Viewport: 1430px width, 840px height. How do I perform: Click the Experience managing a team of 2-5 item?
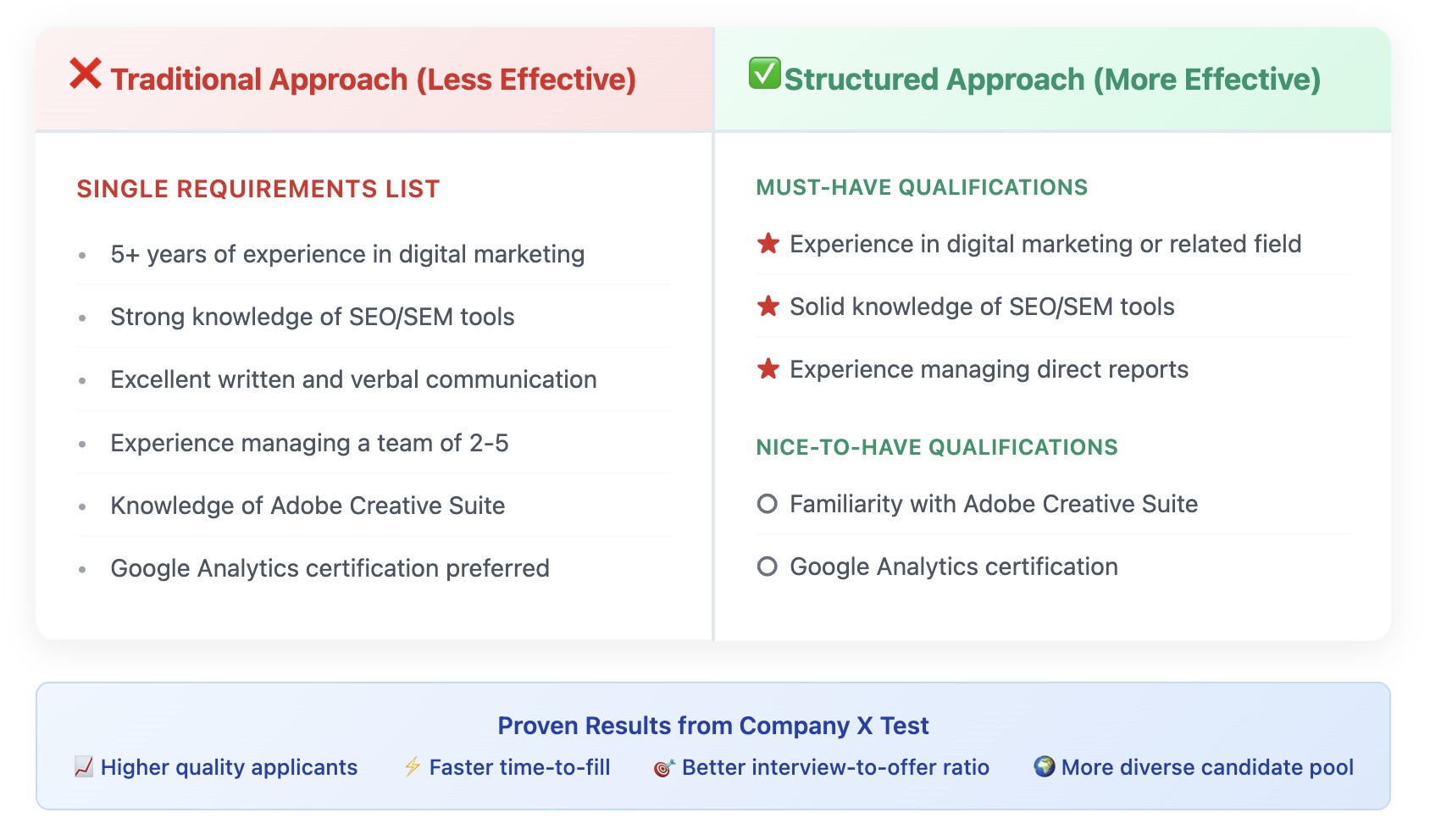(x=374, y=443)
